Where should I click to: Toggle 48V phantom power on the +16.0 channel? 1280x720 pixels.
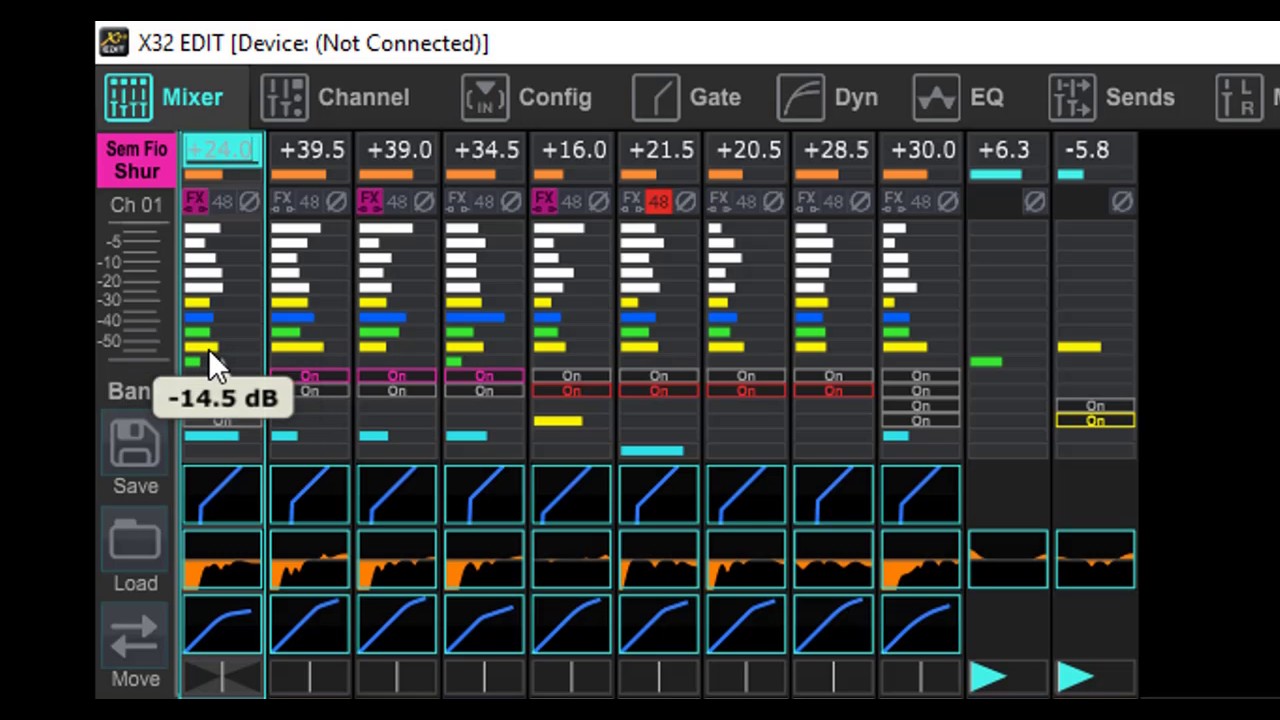571,202
